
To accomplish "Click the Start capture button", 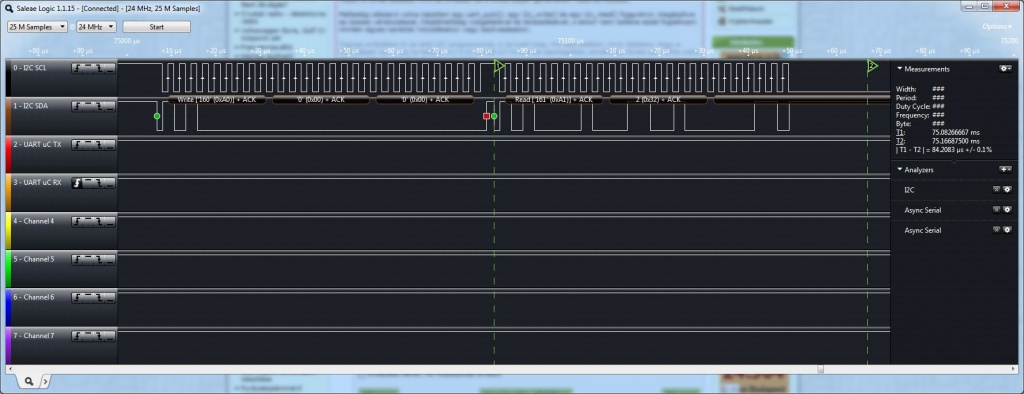I will (x=157, y=27).
